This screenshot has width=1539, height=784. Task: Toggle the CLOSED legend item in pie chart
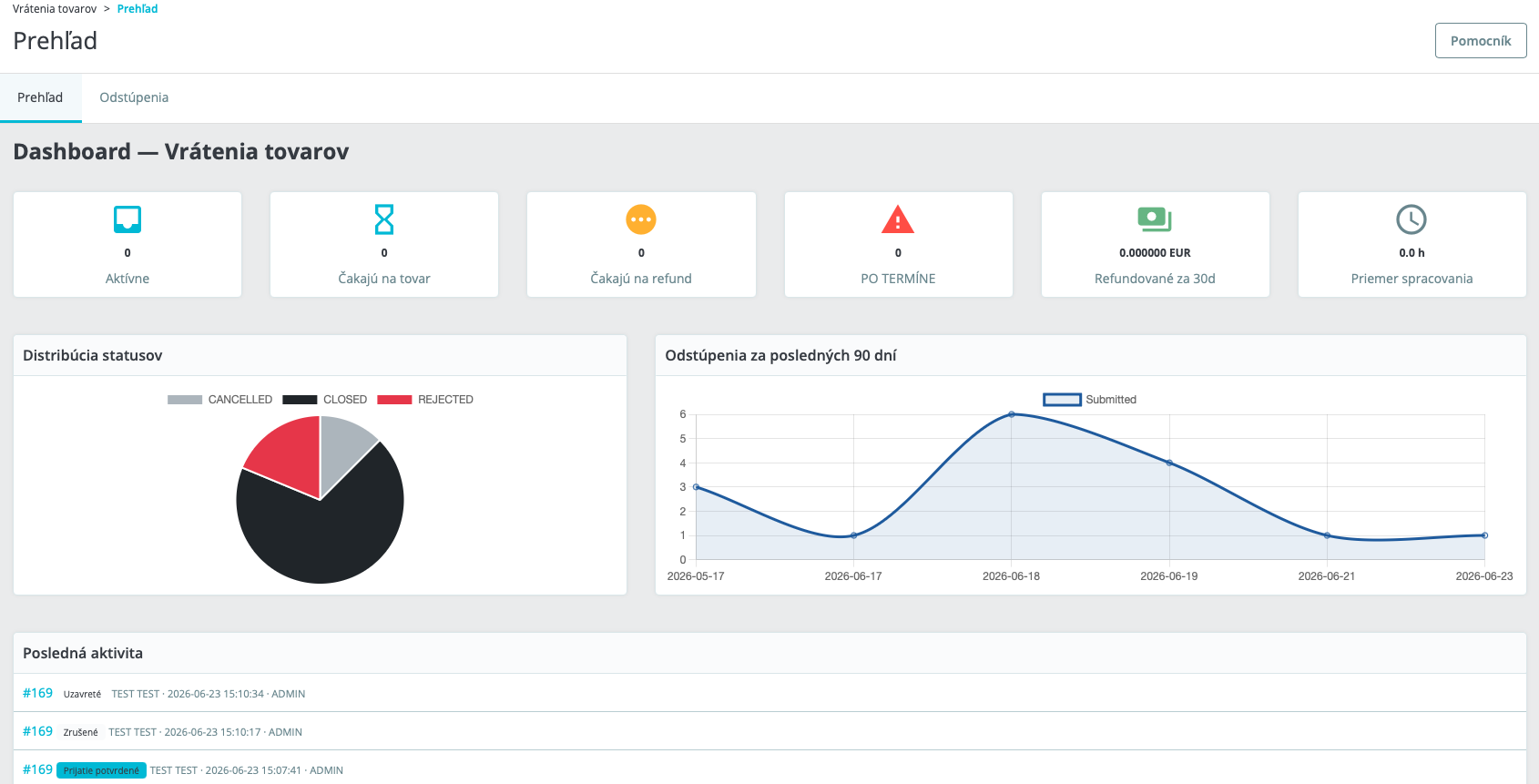pyautogui.click(x=324, y=400)
